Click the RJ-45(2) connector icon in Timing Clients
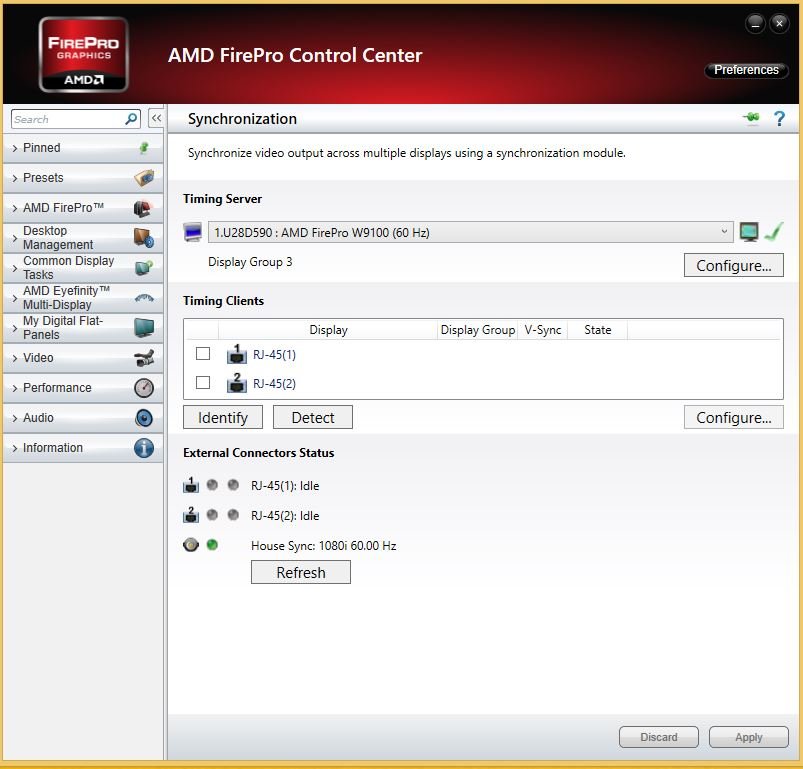 (x=237, y=383)
